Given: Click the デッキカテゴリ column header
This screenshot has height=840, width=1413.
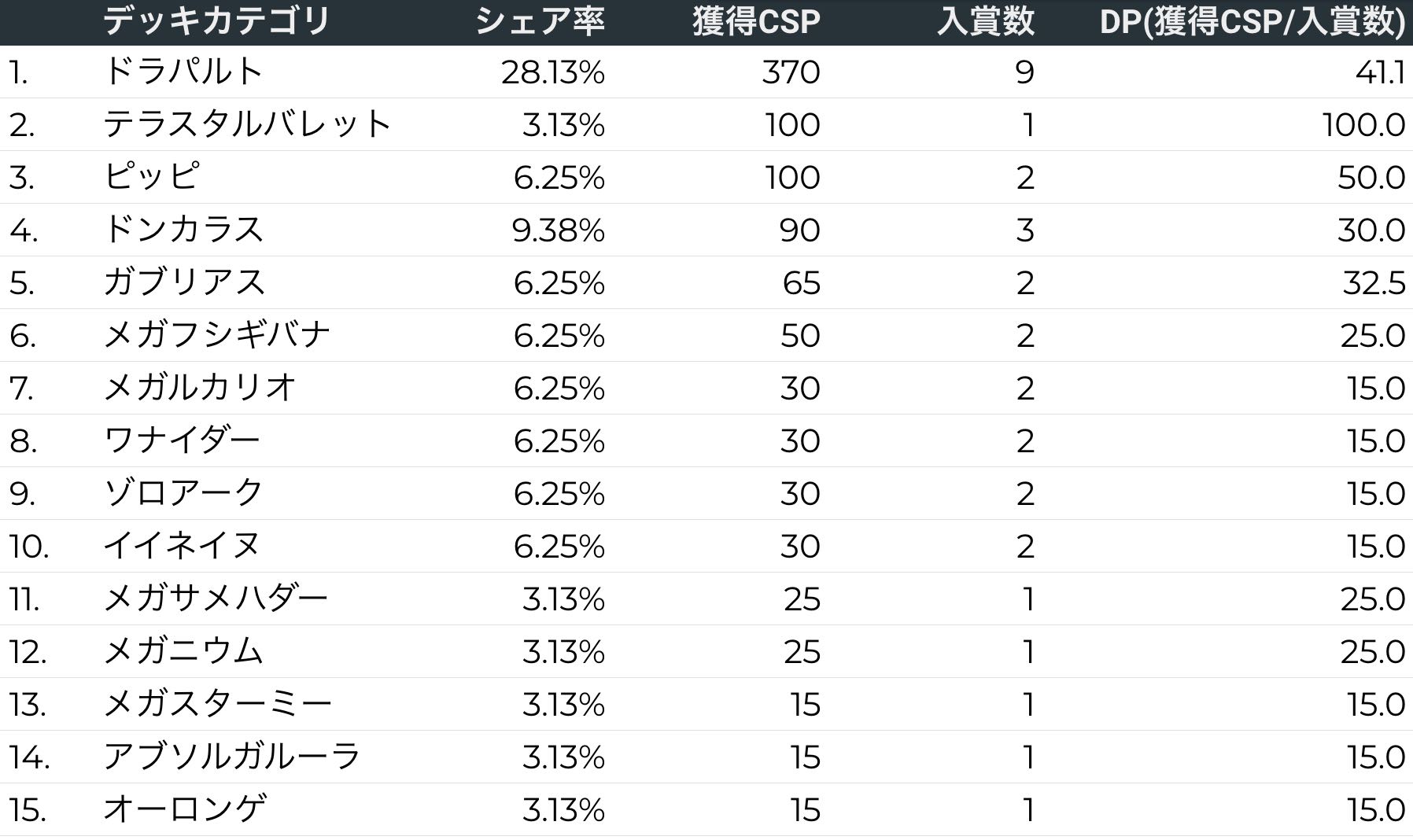Looking at the screenshot, I should (216, 21).
